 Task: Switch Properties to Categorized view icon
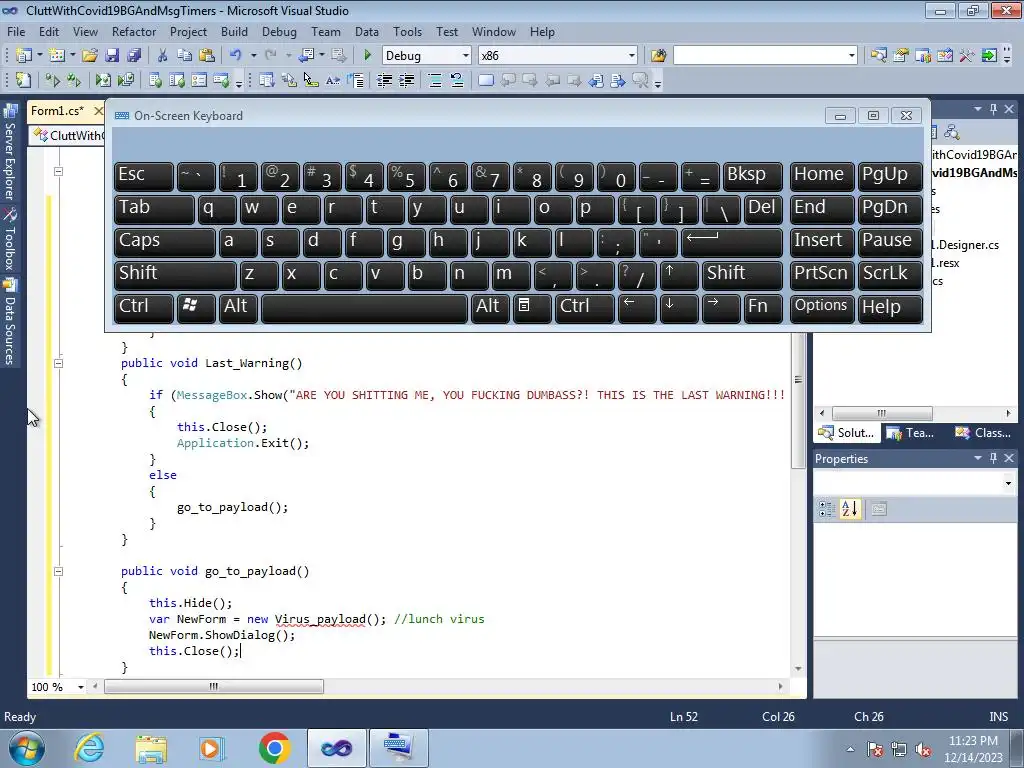827,509
